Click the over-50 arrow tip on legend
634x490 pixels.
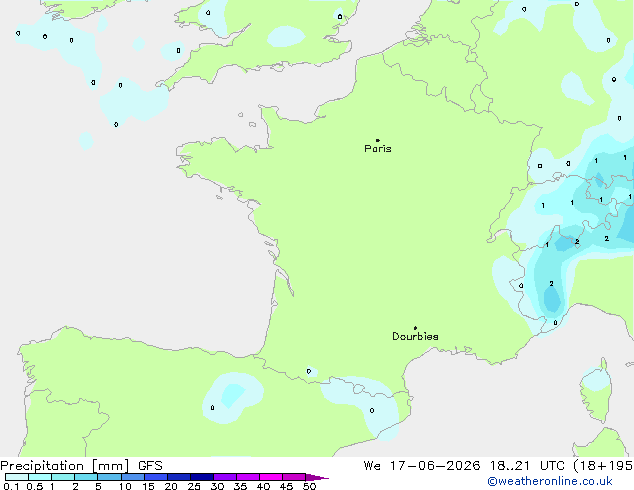click(317, 477)
